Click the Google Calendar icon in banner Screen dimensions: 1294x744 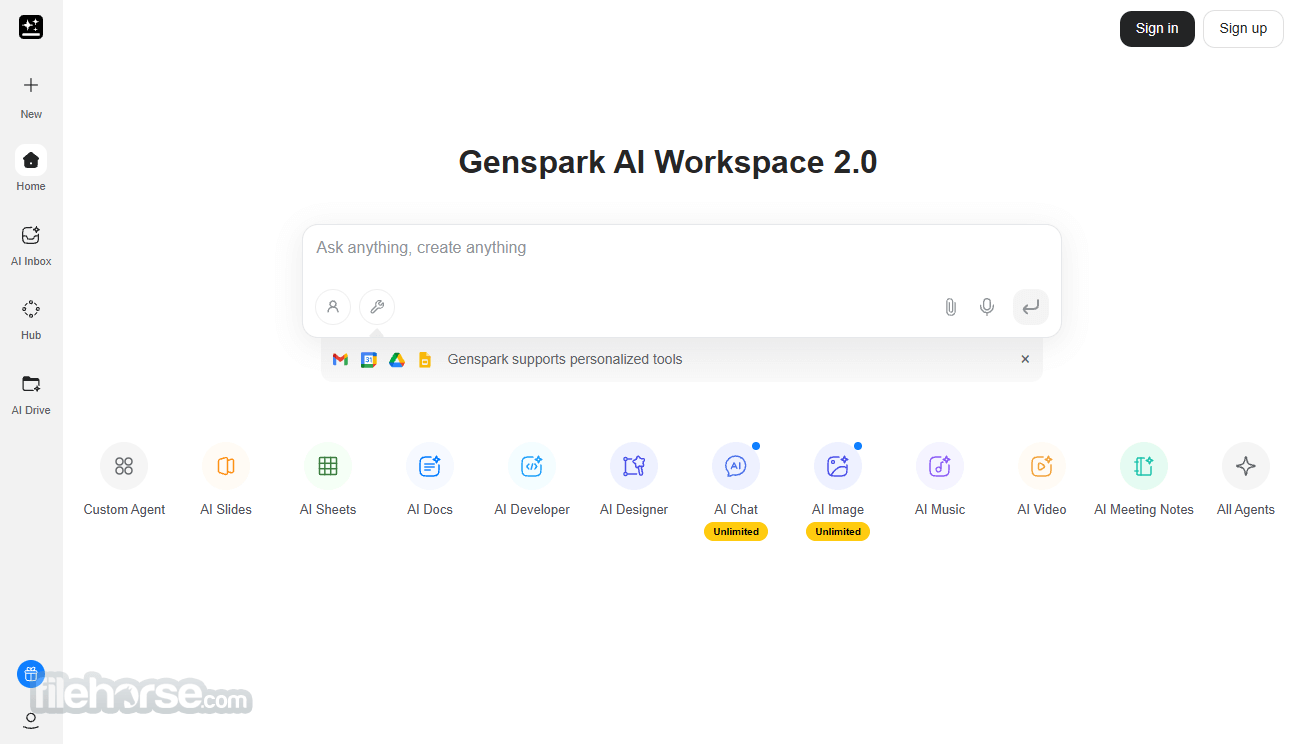pos(368,360)
